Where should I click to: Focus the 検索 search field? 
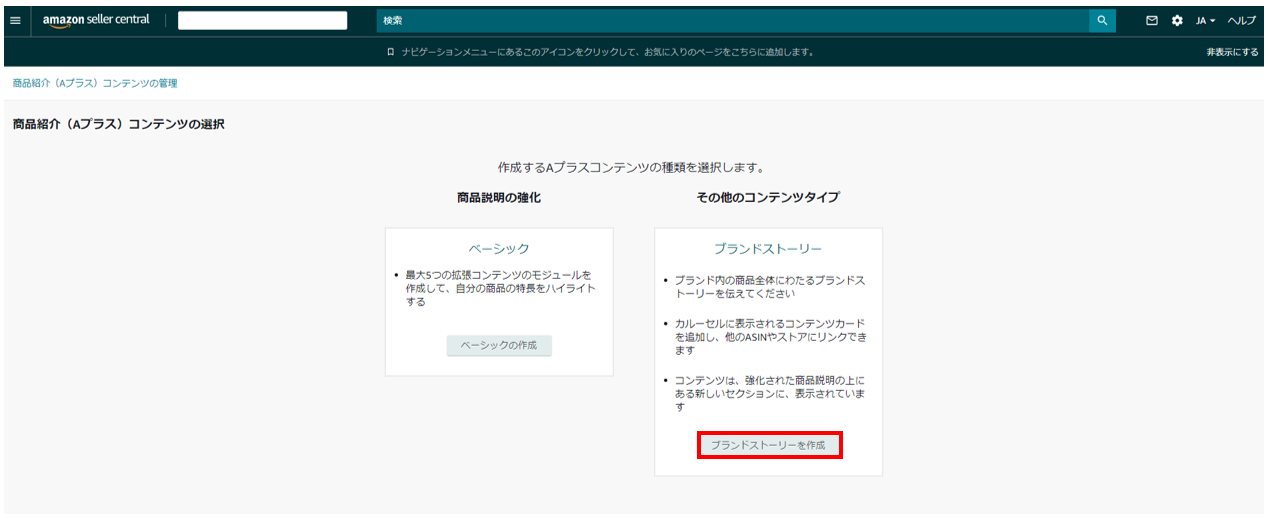tap(732, 20)
